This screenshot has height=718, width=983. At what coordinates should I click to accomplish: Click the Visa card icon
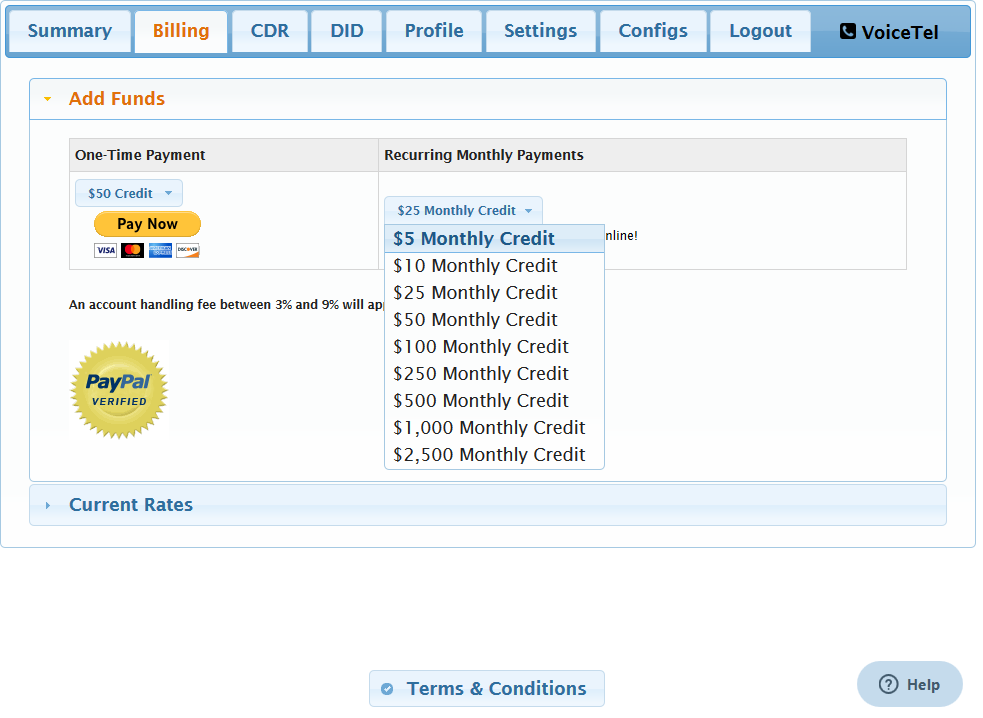click(x=105, y=251)
